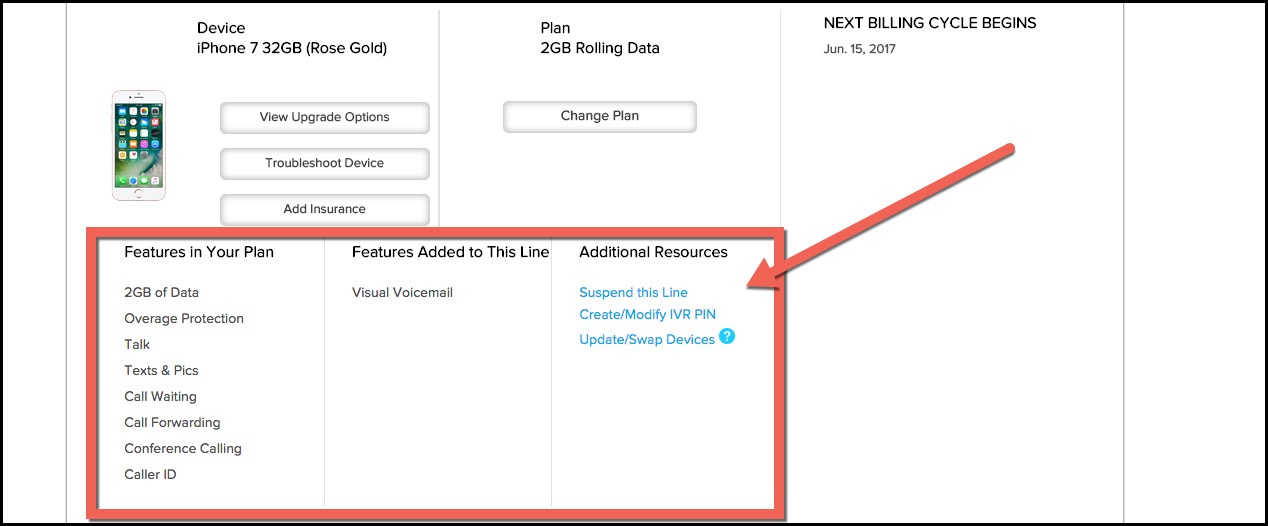This screenshot has width=1268, height=526.
Task: Select the 2GB of Data feature
Action: [161, 293]
